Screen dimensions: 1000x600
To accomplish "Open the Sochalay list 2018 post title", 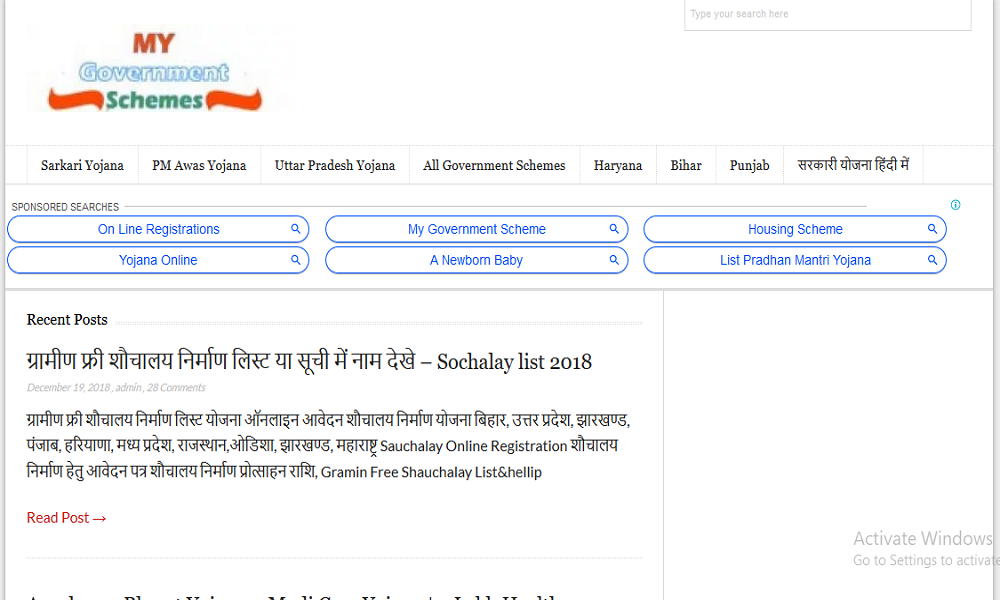I will [309, 361].
